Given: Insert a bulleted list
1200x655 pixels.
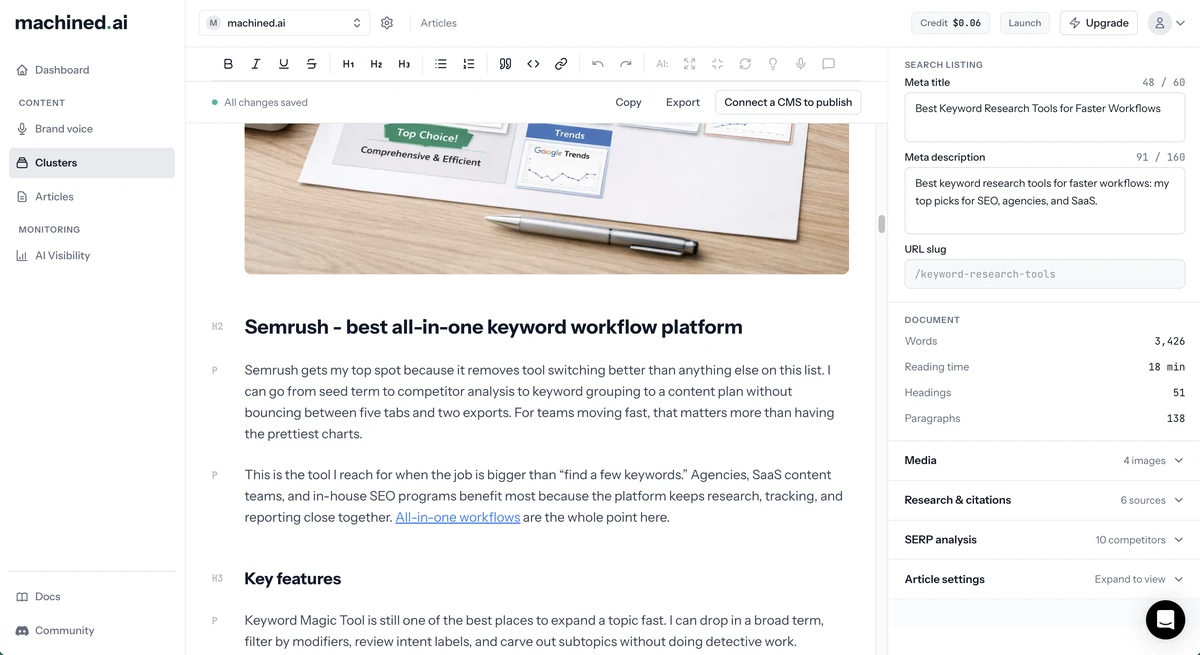Looking at the screenshot, I should coord(441,64).
